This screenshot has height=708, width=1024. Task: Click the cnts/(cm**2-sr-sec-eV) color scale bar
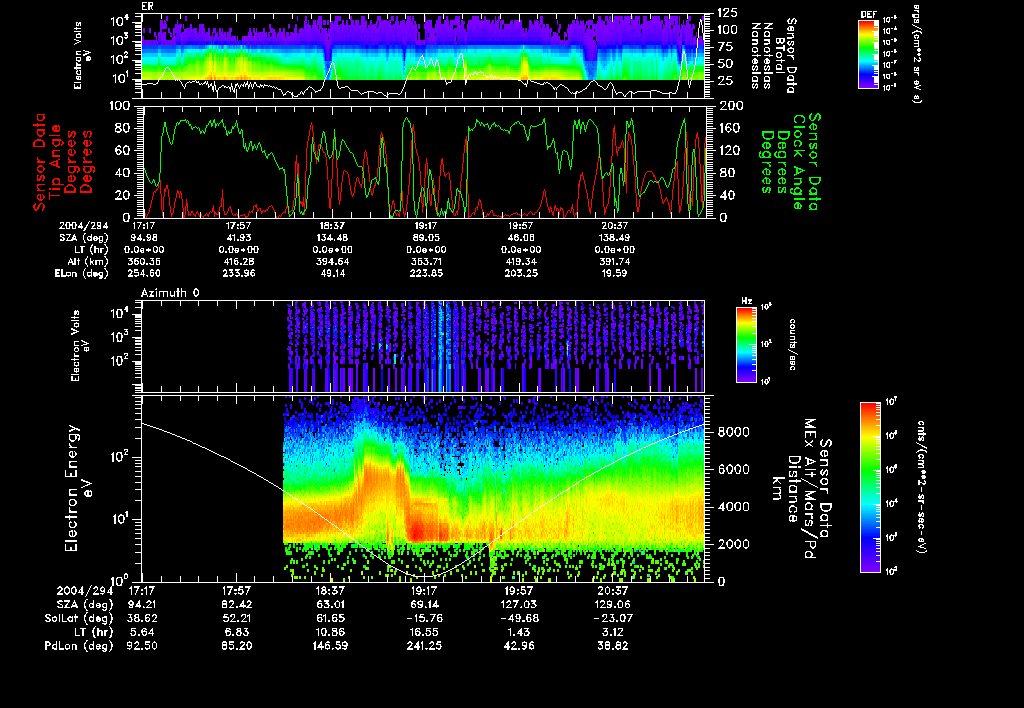click(870, 487)
